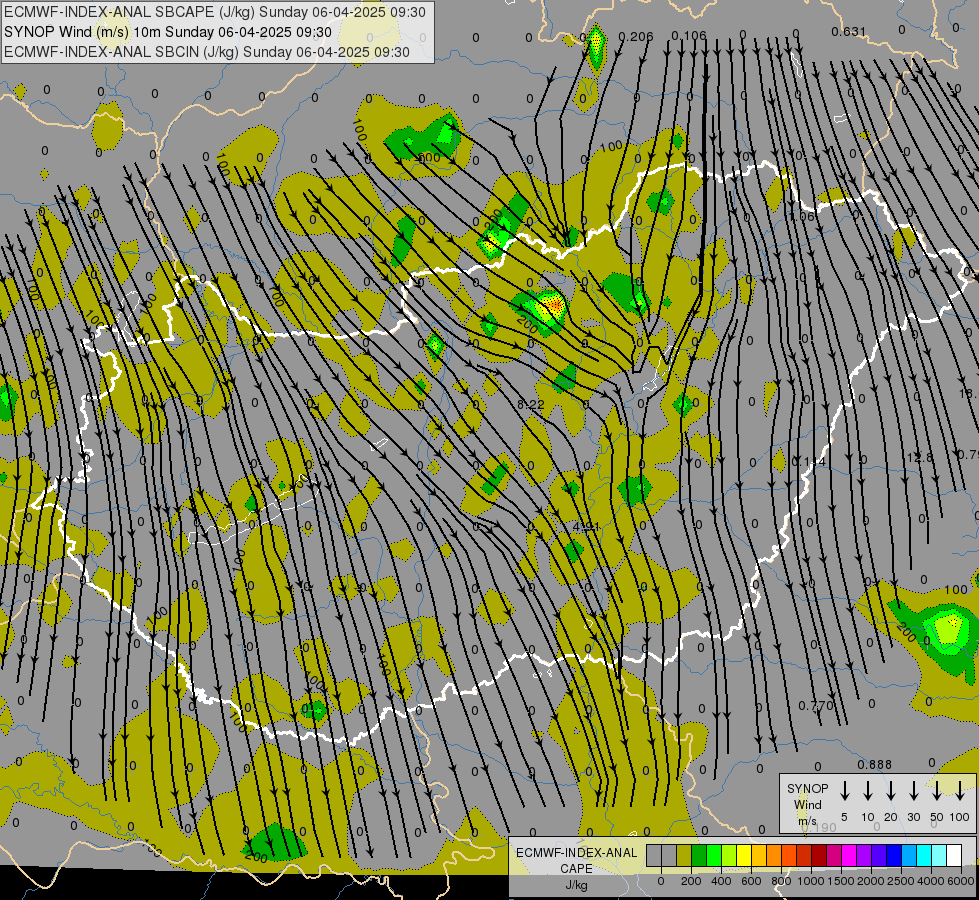Pick the olive swatch in CAPE legend
979x900 pixels.
(684, 856)
